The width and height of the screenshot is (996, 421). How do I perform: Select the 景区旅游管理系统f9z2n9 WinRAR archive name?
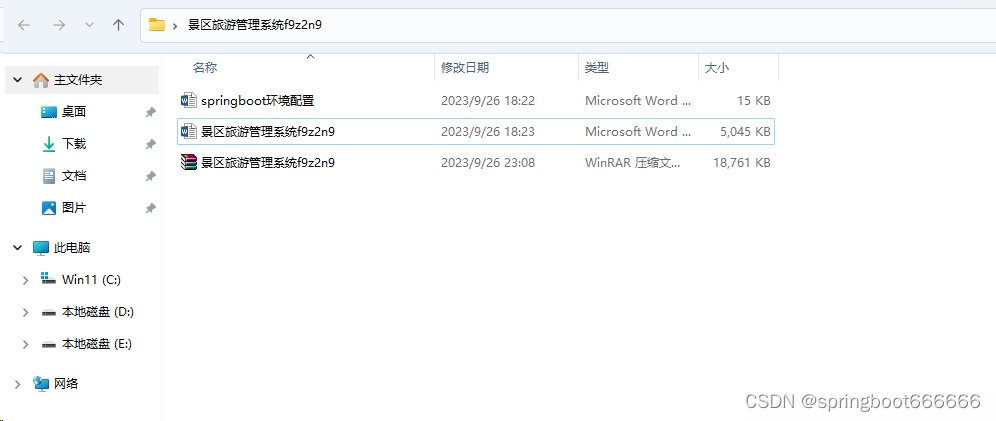click(268, 163)
